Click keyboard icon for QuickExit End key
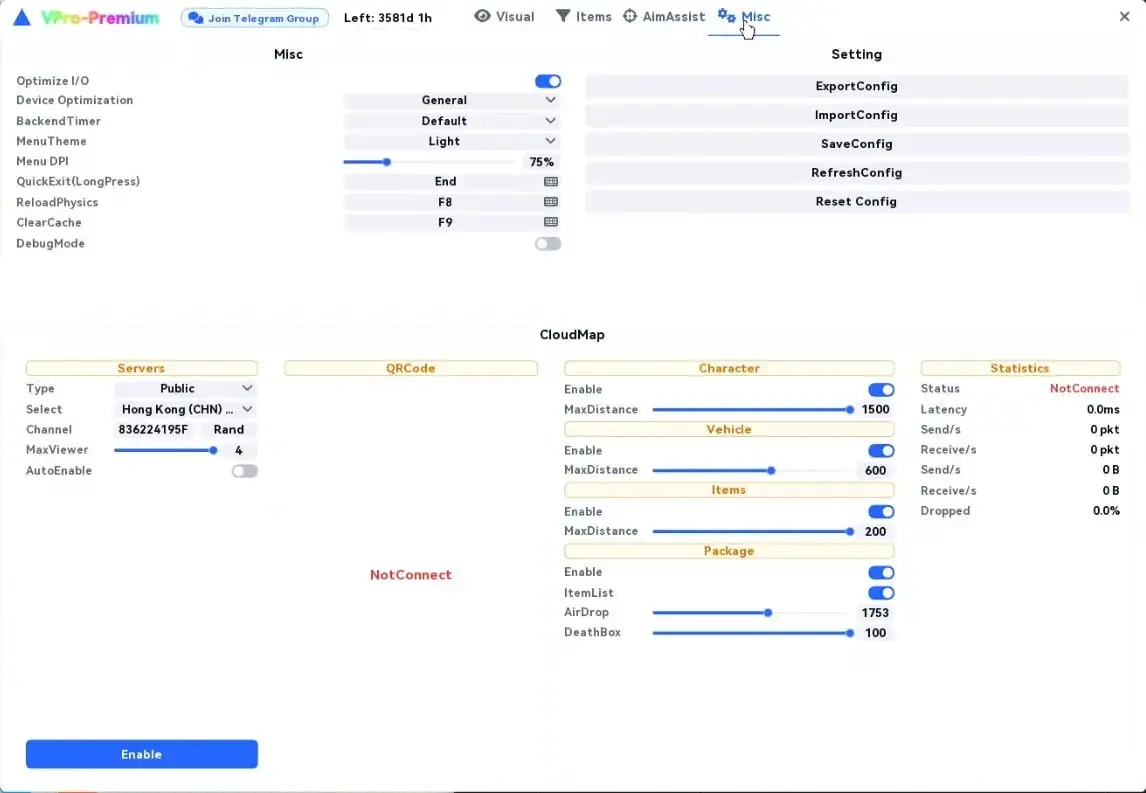1146x793 pixels. pos(550,181)
